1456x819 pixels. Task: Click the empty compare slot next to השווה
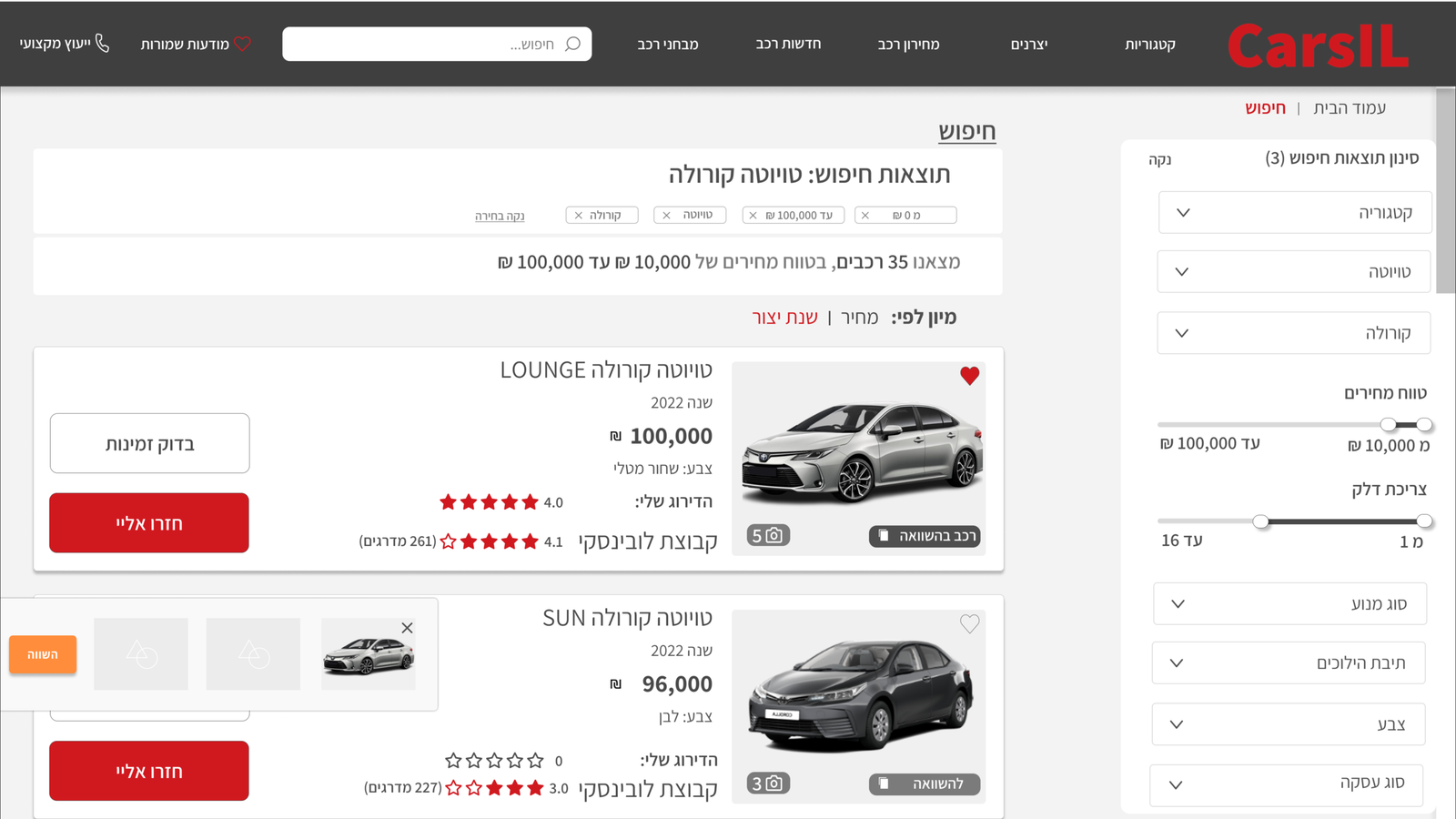[141, 653]
